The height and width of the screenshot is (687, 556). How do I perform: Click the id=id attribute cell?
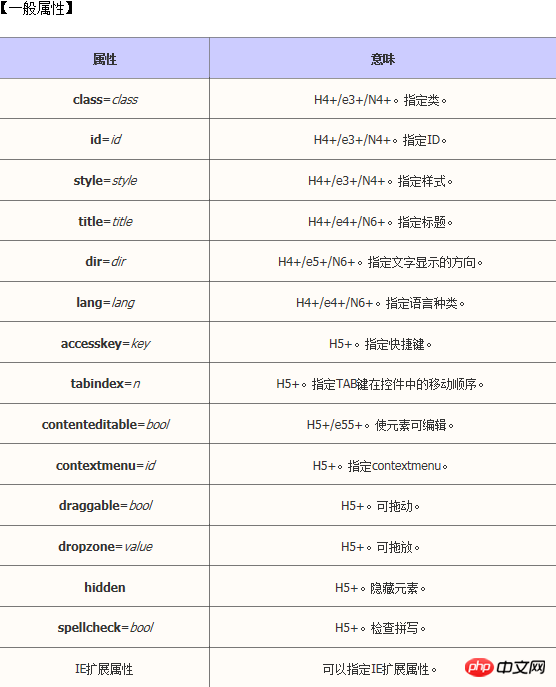tap(105, 139)
